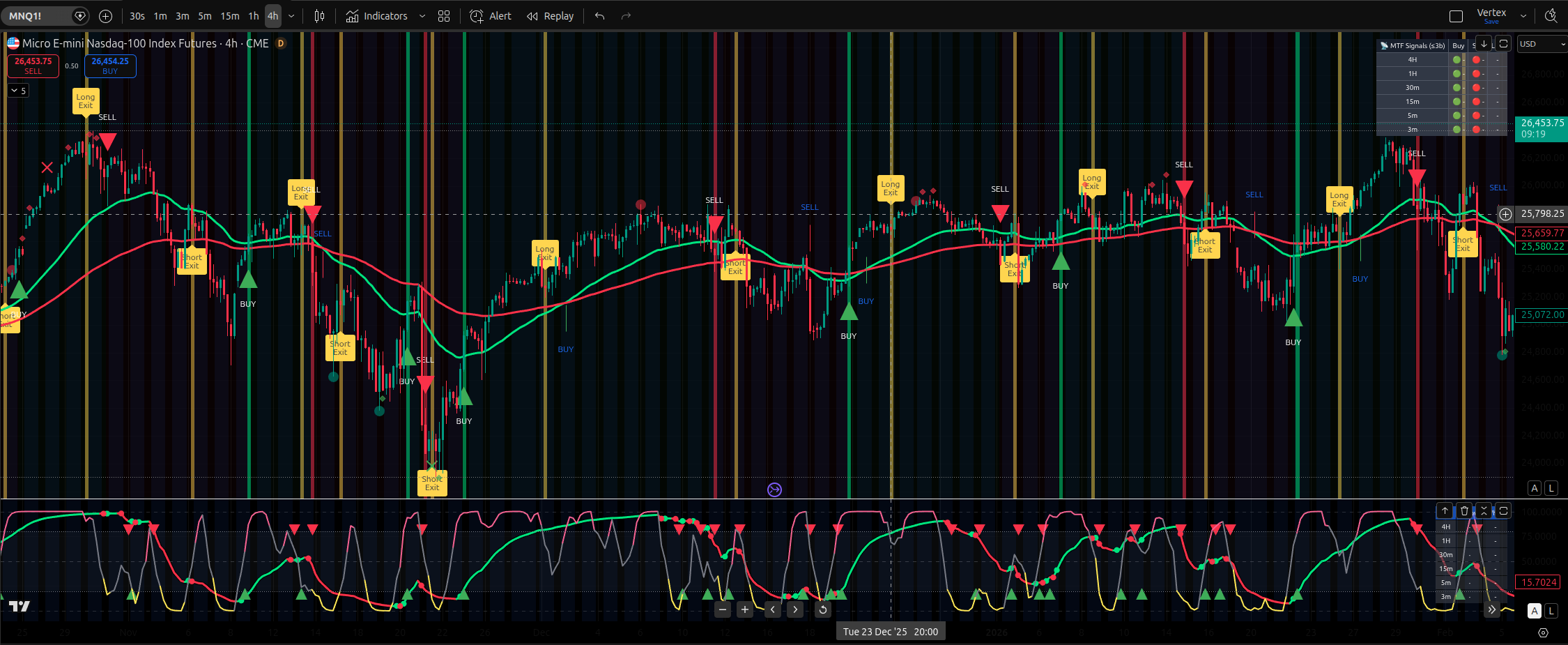Switch to the 15m timeframe

(x=229, y=16)
